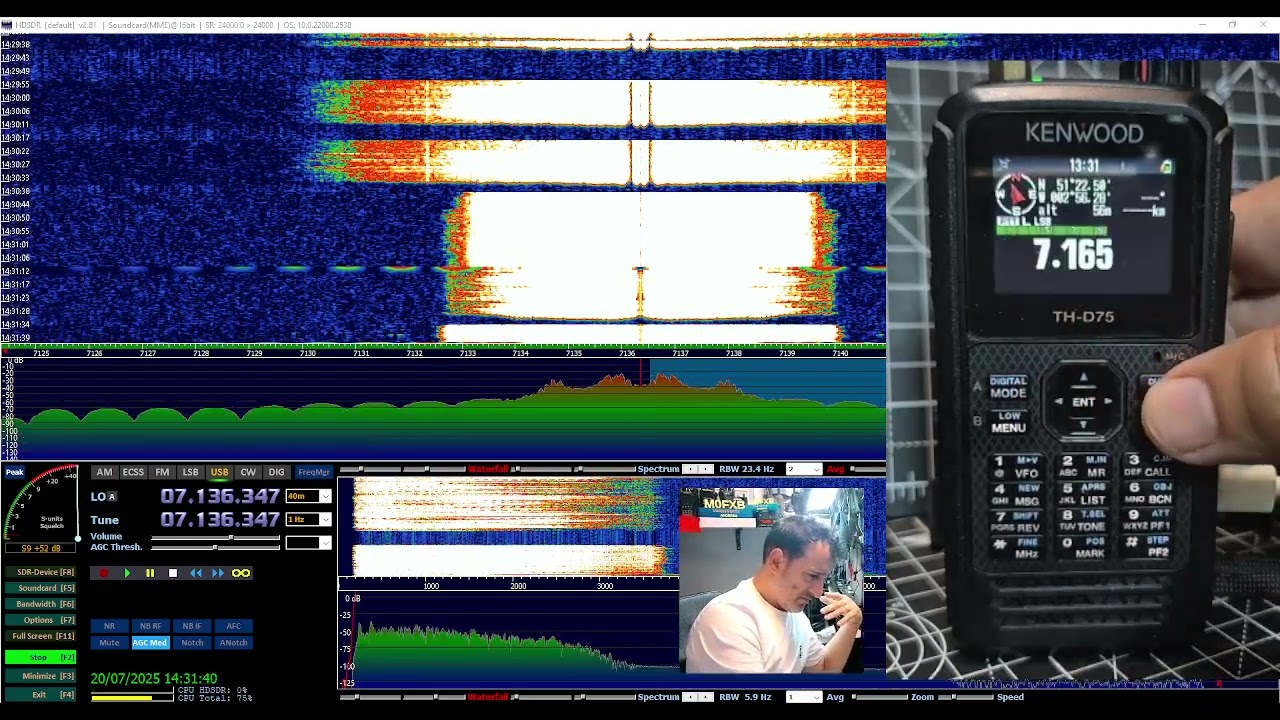Click right arrow of upper Spectrum stepper

(706, 469)
